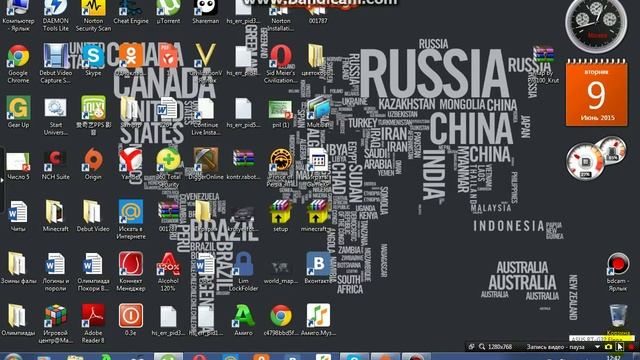Click the Искать в Интернете shortcut
640x360 pixels.
coord(131,220)
